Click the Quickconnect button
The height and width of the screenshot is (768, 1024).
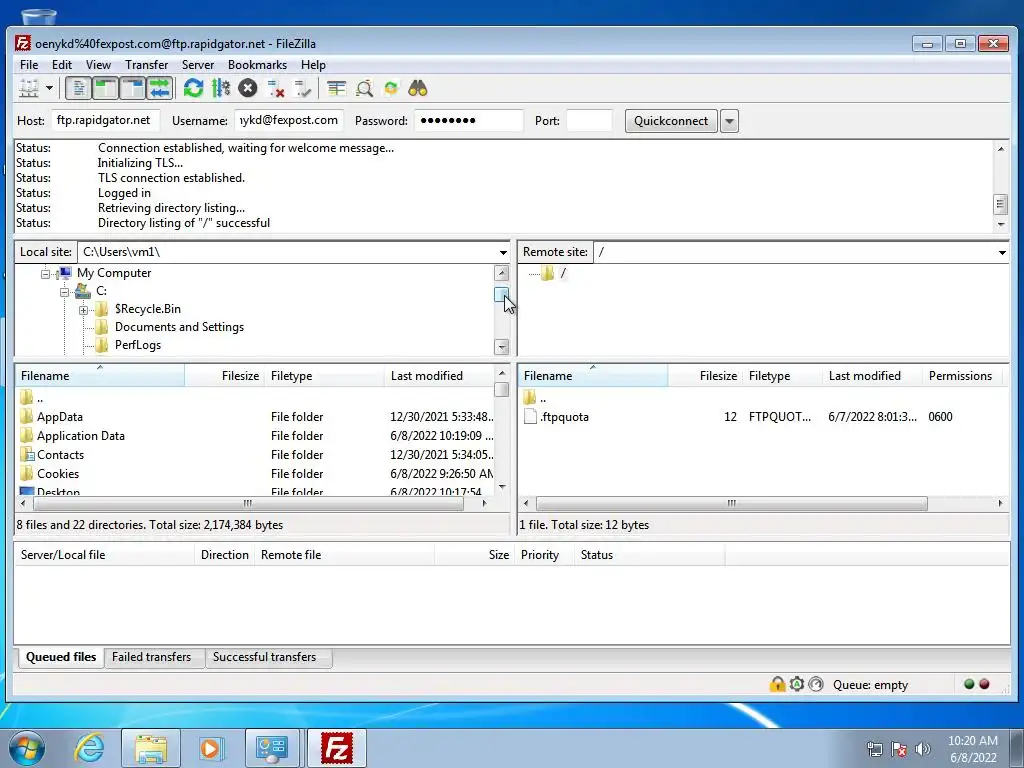[671, 121]
